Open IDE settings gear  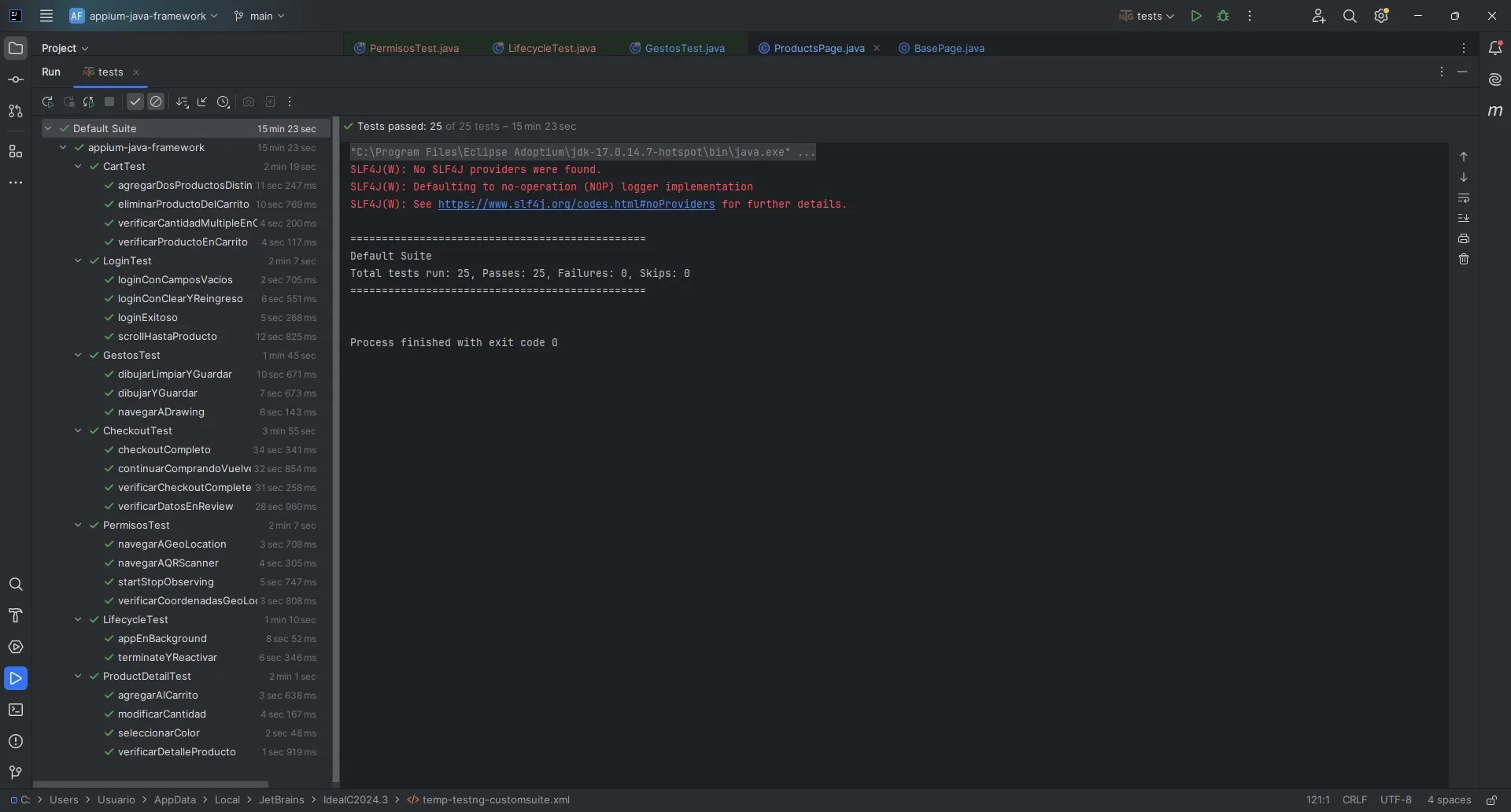pyautogui.click(x=1381, y=16)
